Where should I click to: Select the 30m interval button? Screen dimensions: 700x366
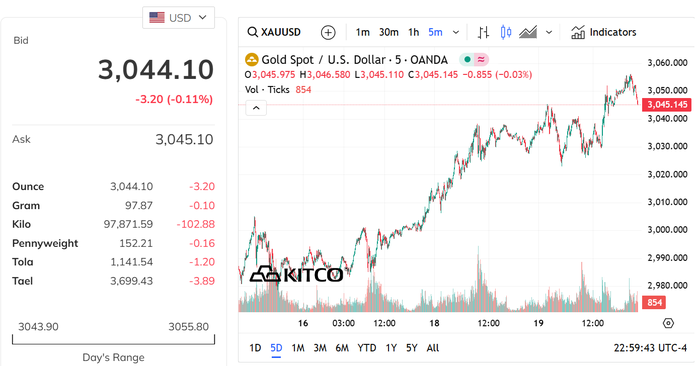pyautogui.click(x=389, y=32)
